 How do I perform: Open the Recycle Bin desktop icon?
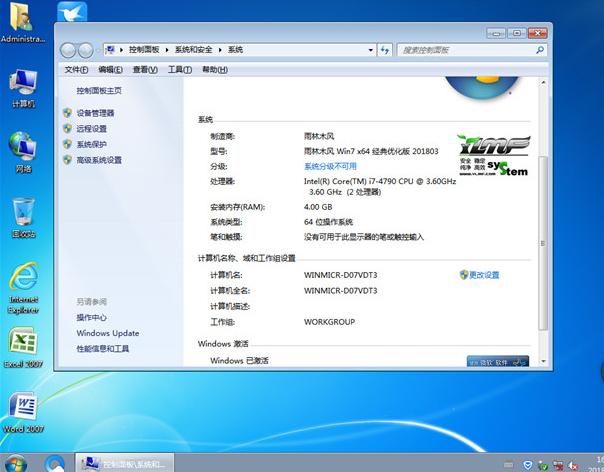[23, 214]
